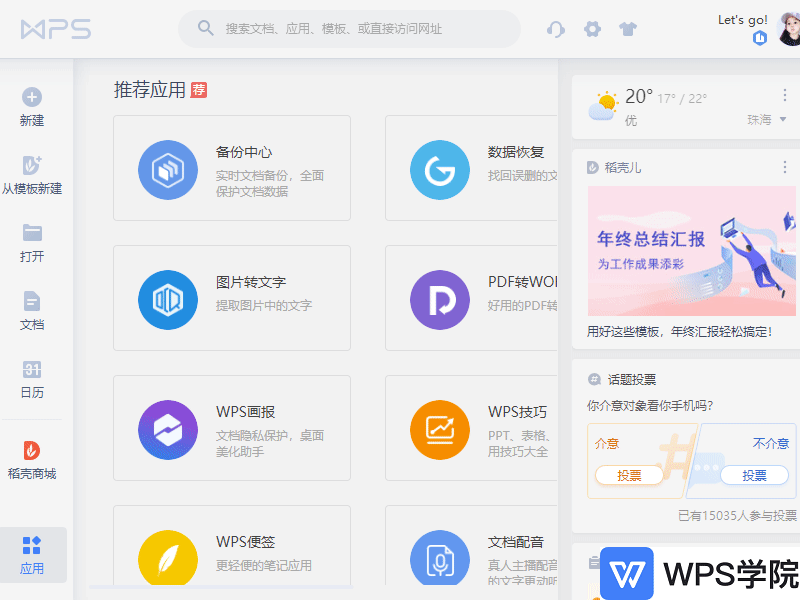Click the headset customer support icon

coord(556,30)
